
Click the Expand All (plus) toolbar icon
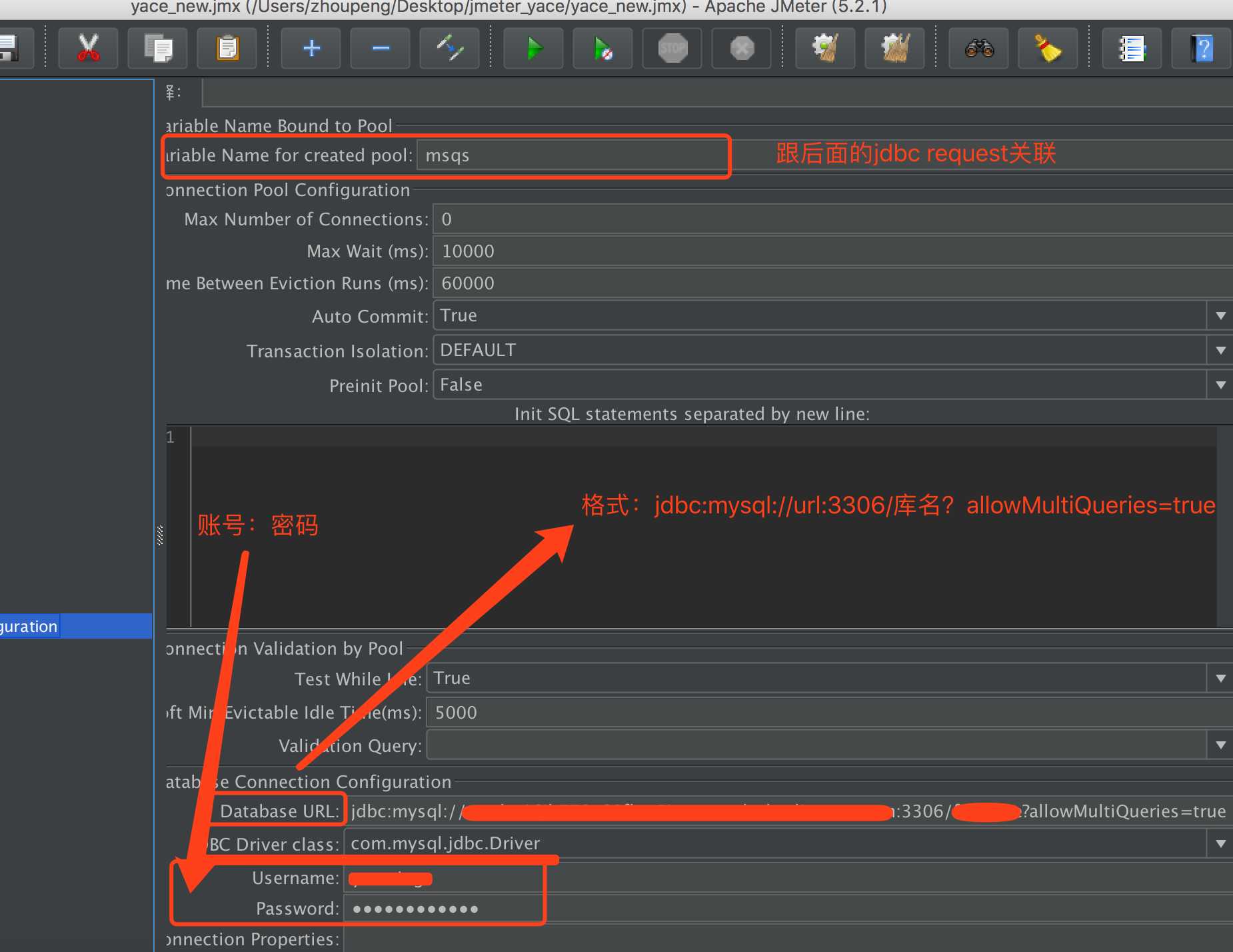pos(311,48)
